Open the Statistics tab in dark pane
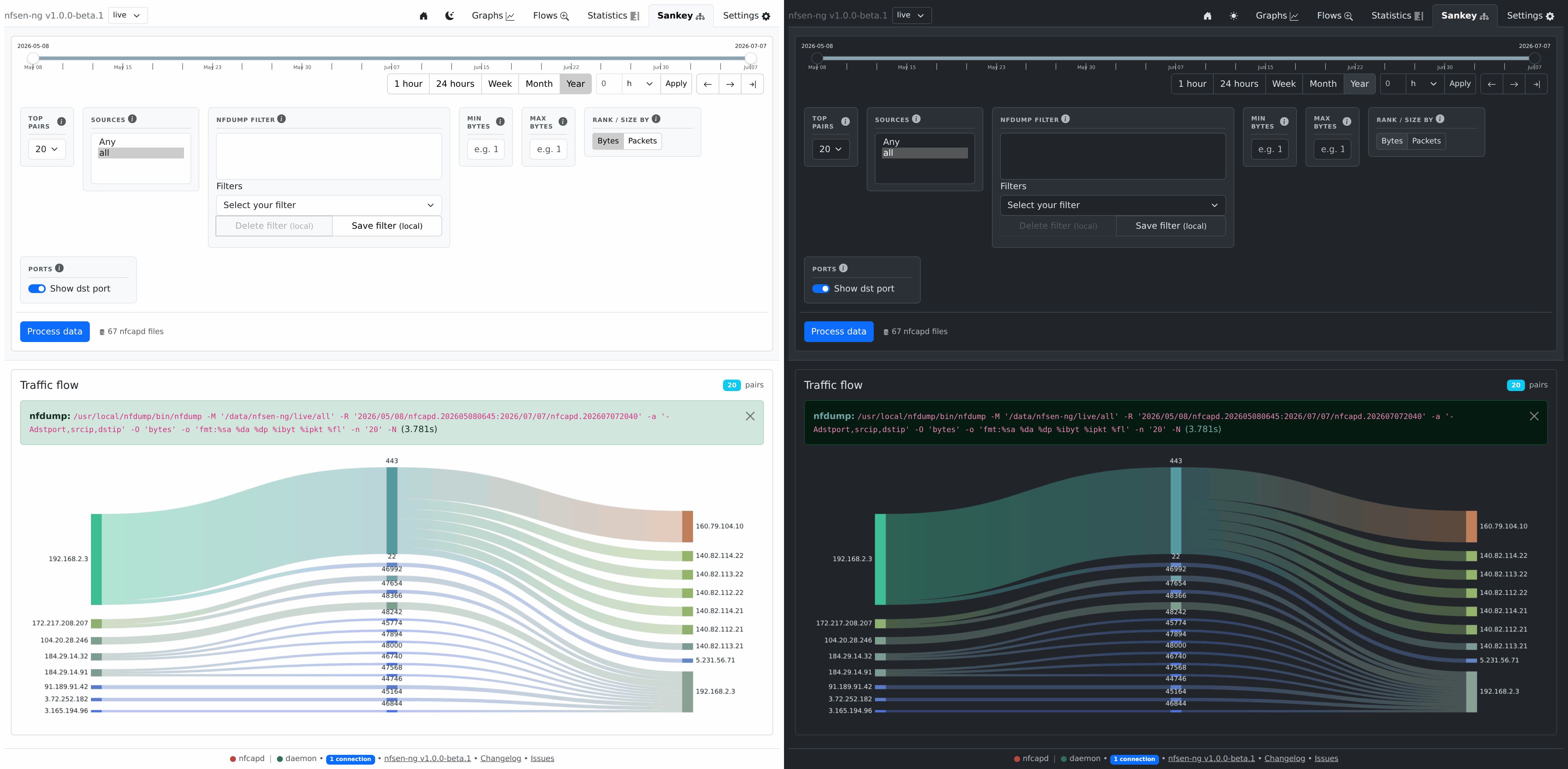 coord(1397,16)
